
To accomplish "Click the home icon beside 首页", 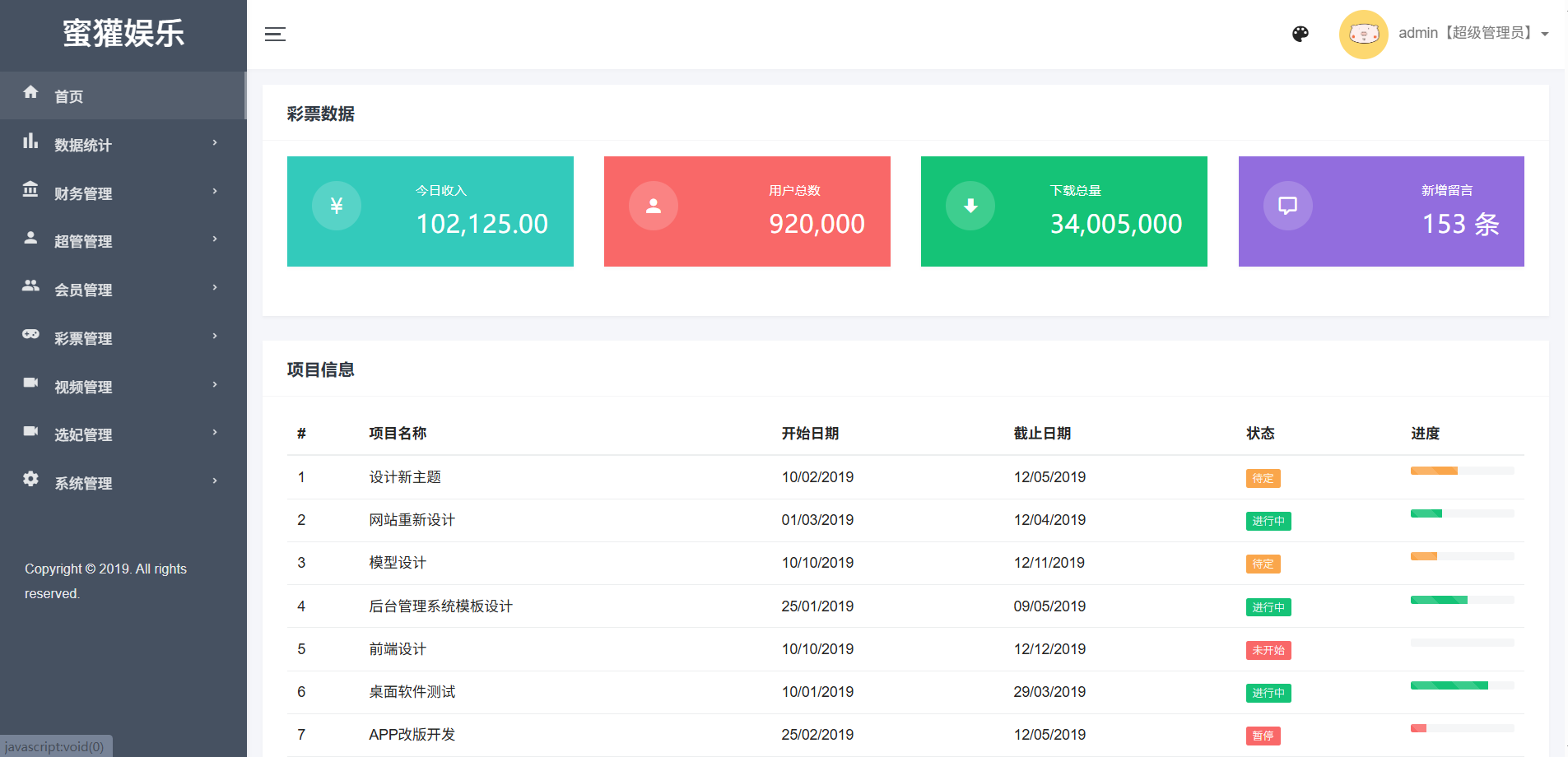I will [x=30, y=92].
